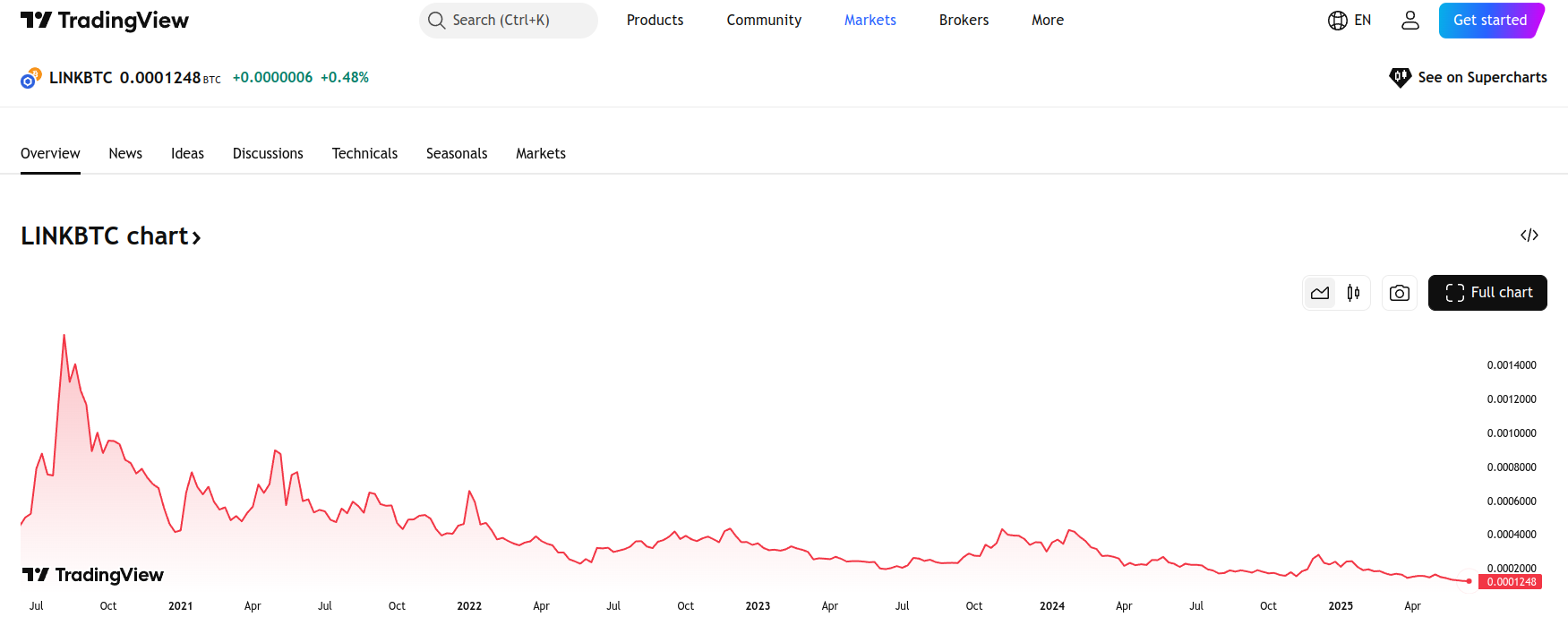Take a chart snapshot with camera icon
This screenshot has width=1568, height=634.
click(x=1400, y=293)
